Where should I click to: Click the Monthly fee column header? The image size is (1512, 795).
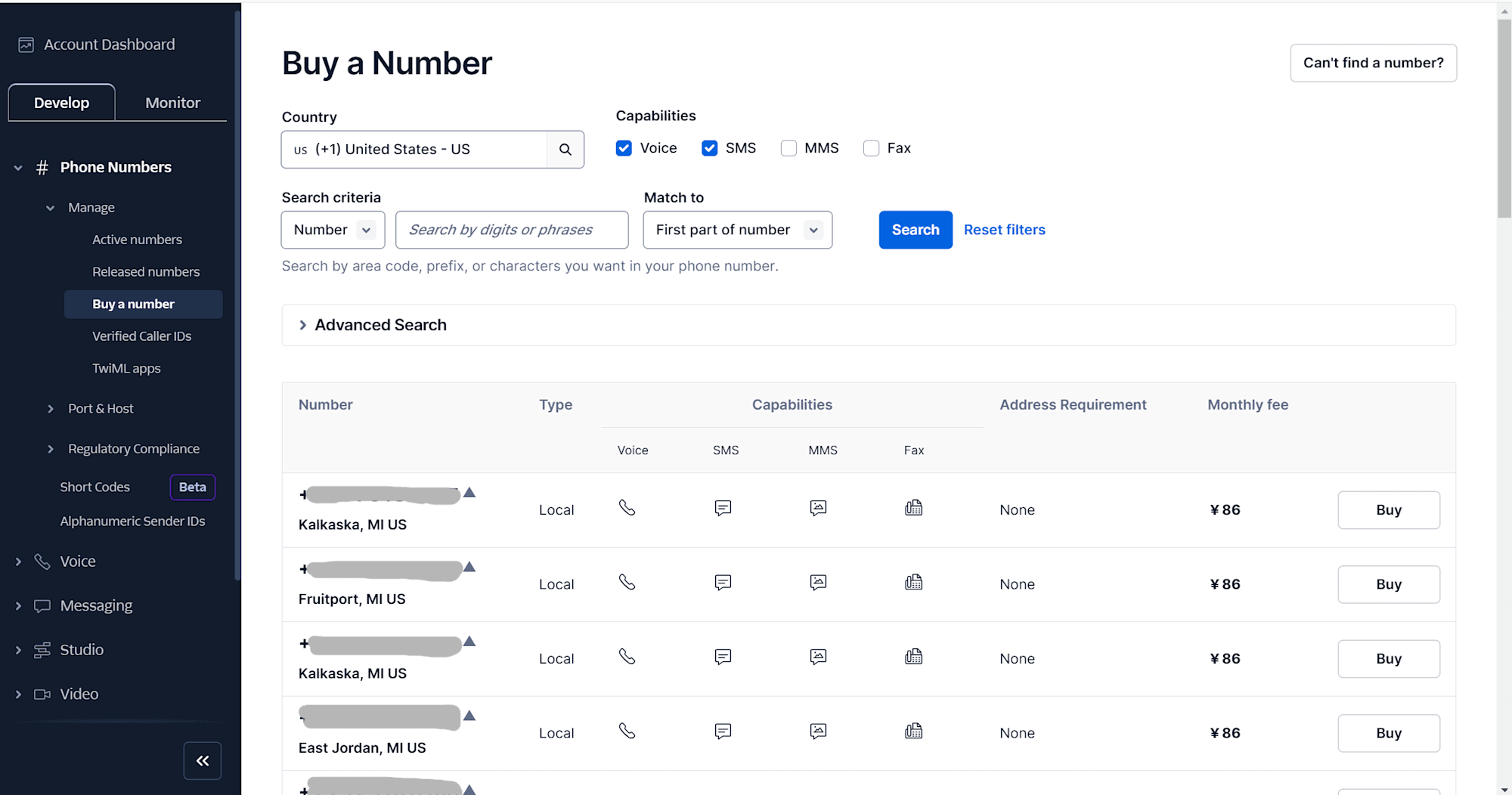point(1247,405)
